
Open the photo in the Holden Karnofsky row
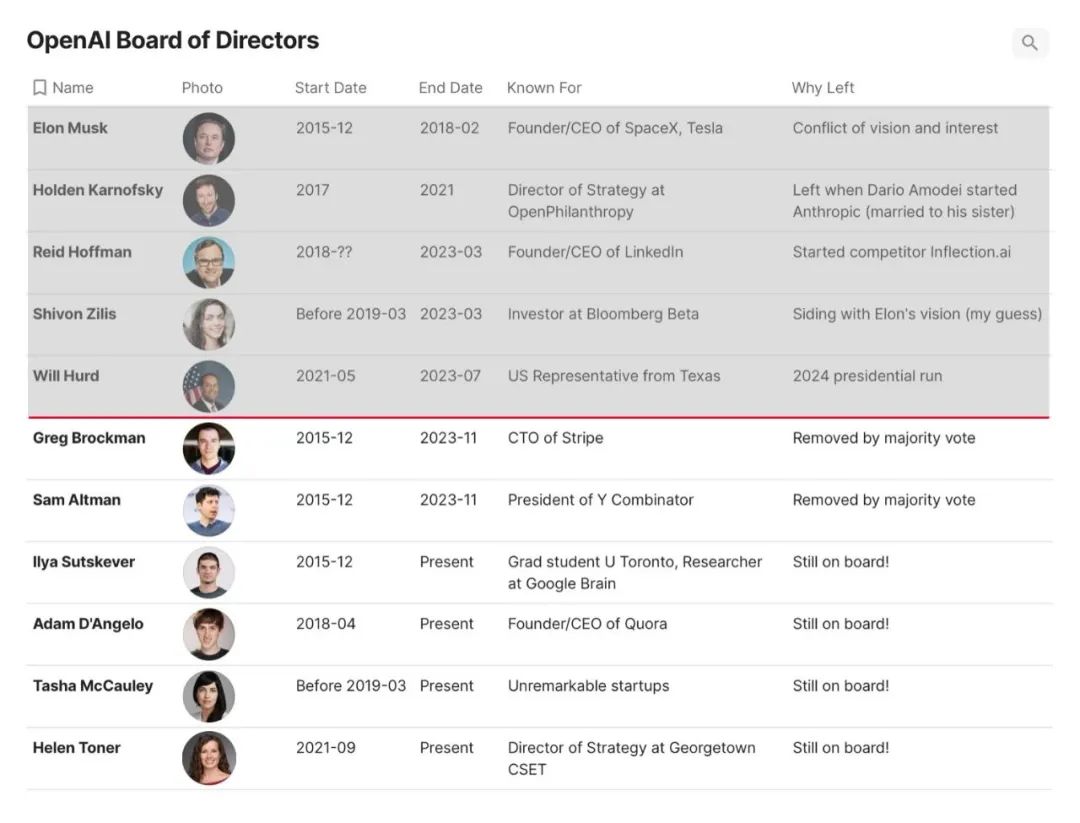[209, 201]
